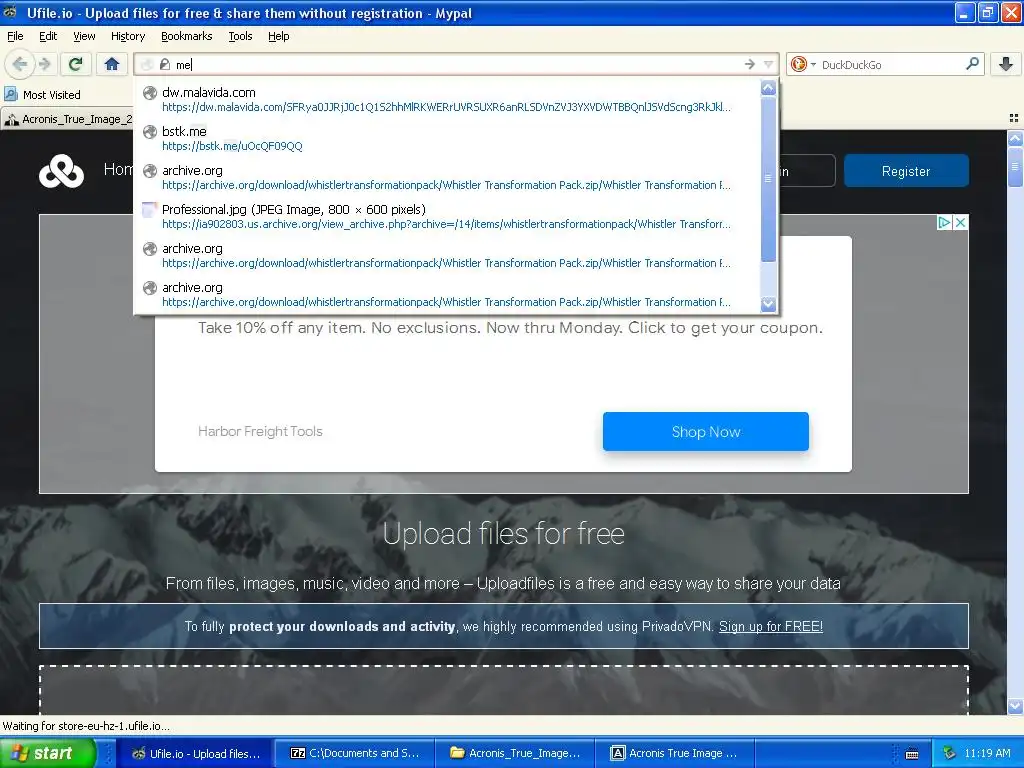The width and height of the screenshot is (1024, 768).
Task: Switch to the C:\Documents and S... taskbar window
Action: pos(355,754)
